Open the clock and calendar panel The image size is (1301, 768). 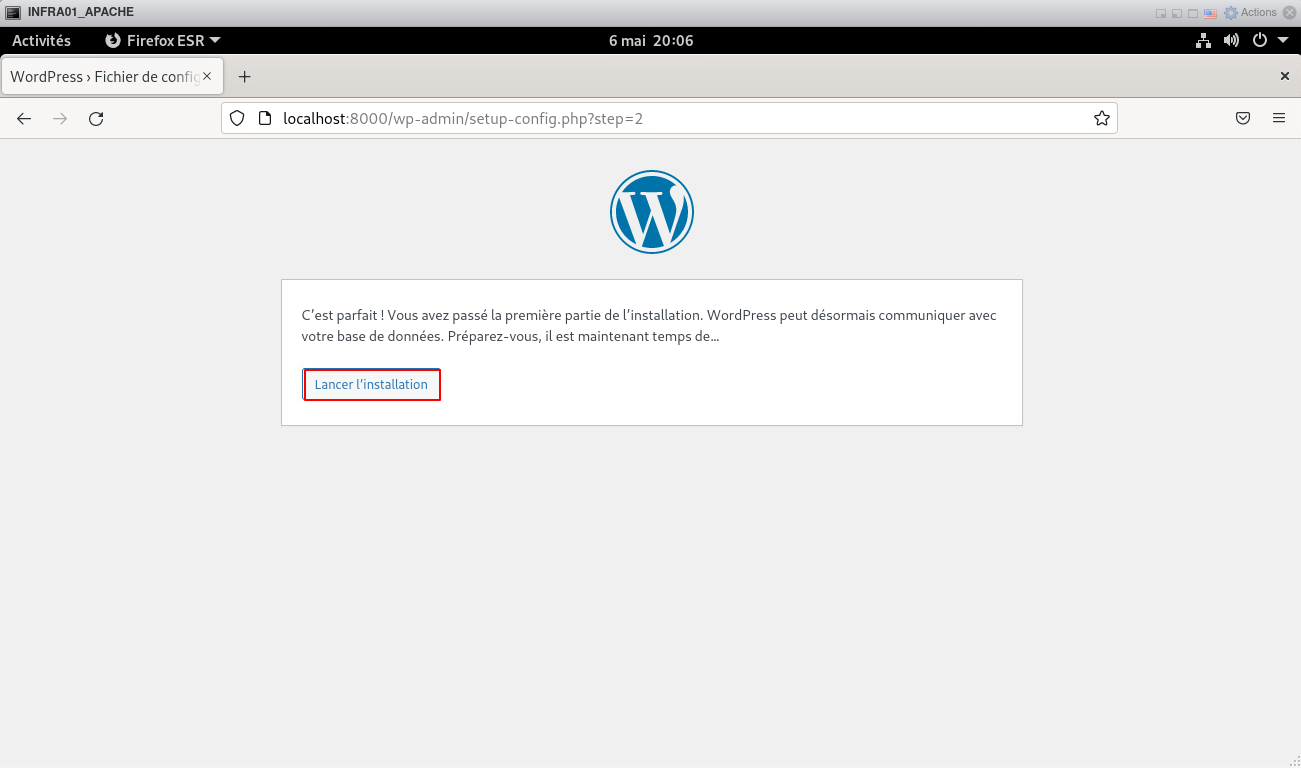pos(650,41)
